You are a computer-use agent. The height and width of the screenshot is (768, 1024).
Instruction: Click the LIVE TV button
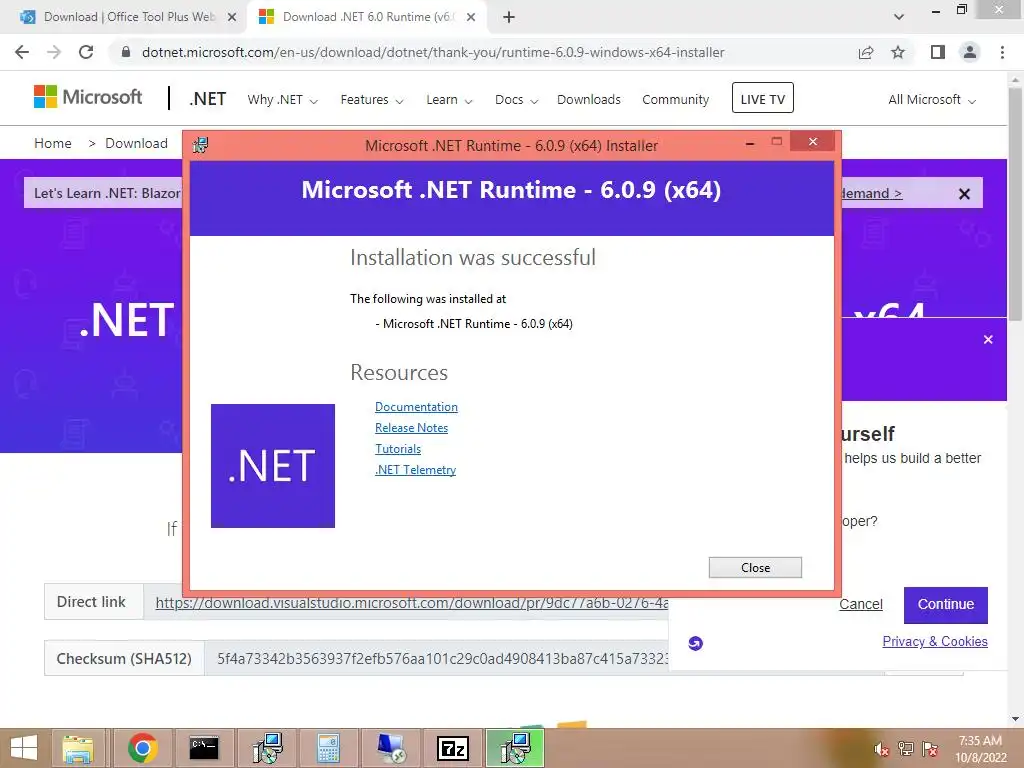(x=762, y=98)
